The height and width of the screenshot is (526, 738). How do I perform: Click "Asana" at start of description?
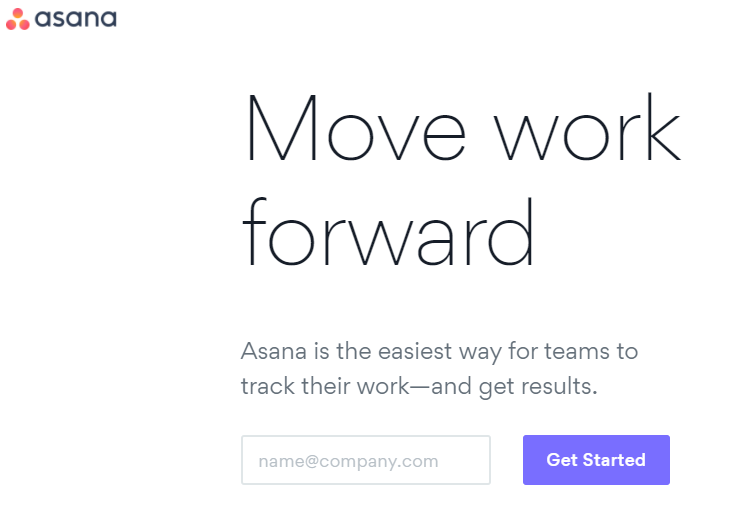coord(274,351)
